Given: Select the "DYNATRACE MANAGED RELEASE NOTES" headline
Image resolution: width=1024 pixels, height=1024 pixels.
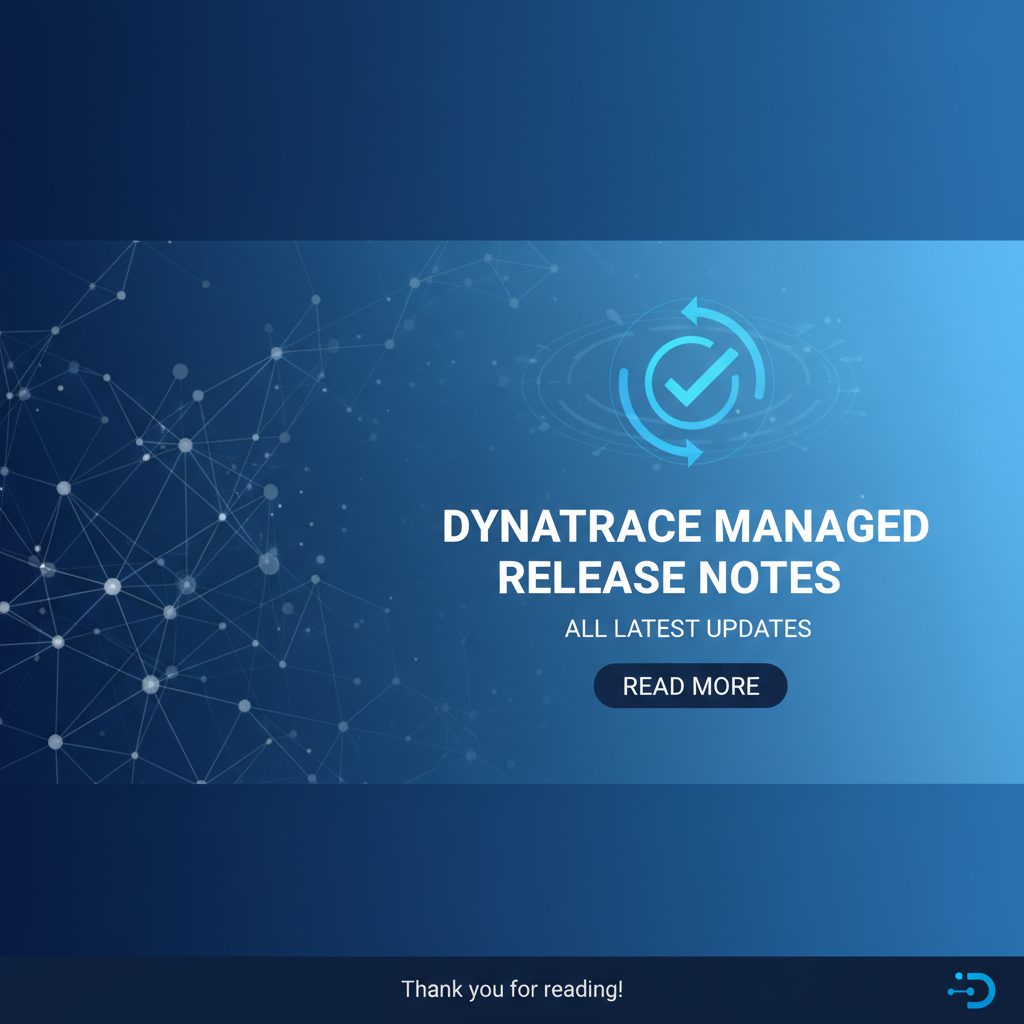Looking at the screenshot, I should pos(685,552).
